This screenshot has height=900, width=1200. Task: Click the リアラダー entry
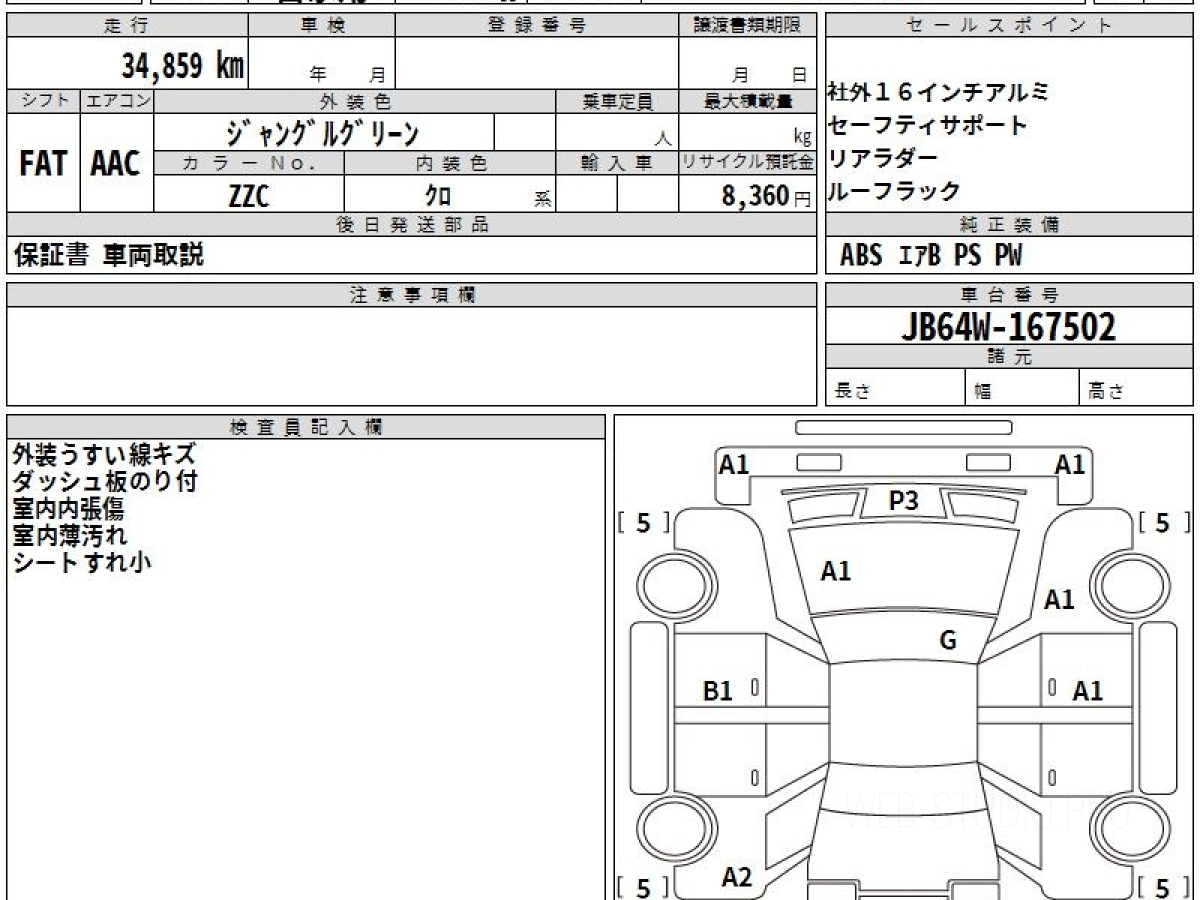pyautogui.click(x=882, y=158)
